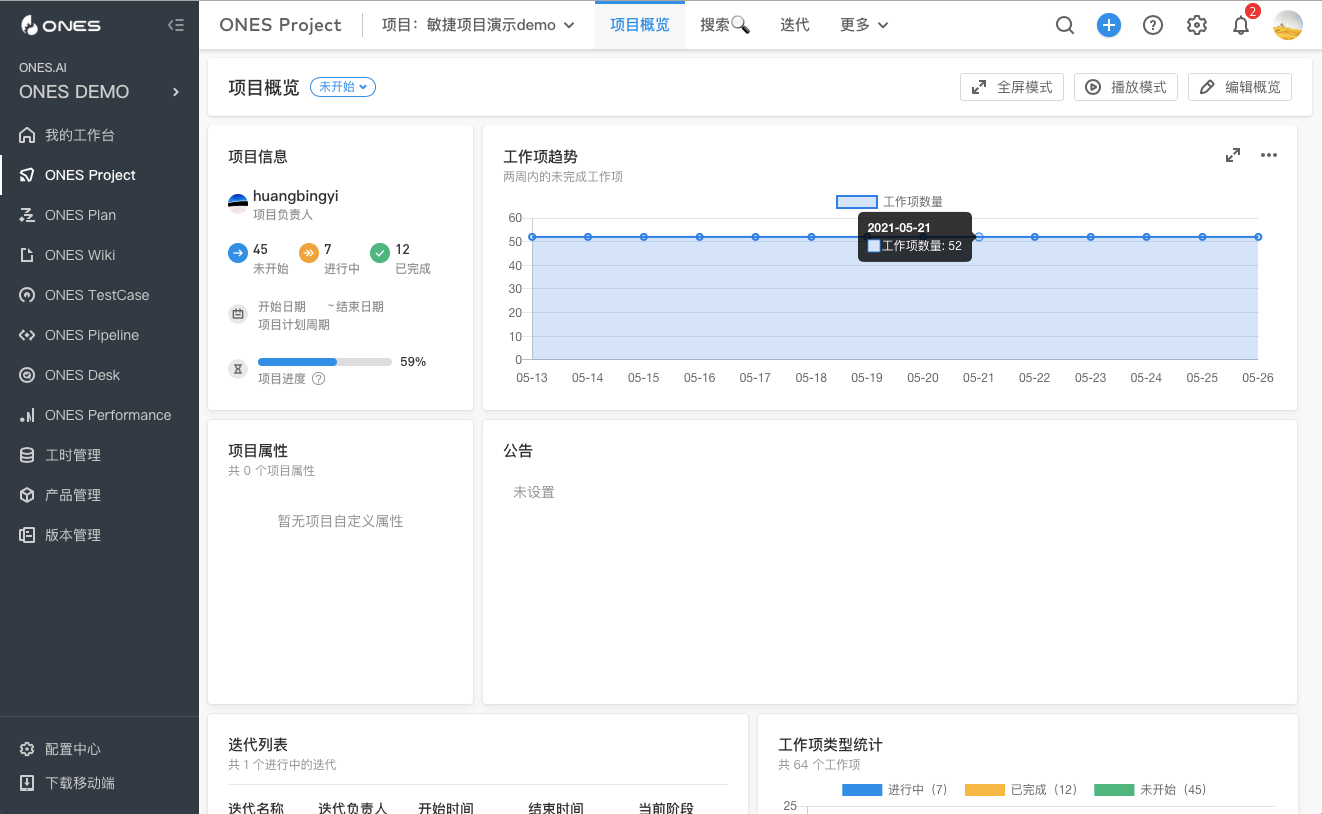Viewport: 1322px width, 814px height.
Task: Click the 项目进度 progress bar
Action: pos(324,361)
